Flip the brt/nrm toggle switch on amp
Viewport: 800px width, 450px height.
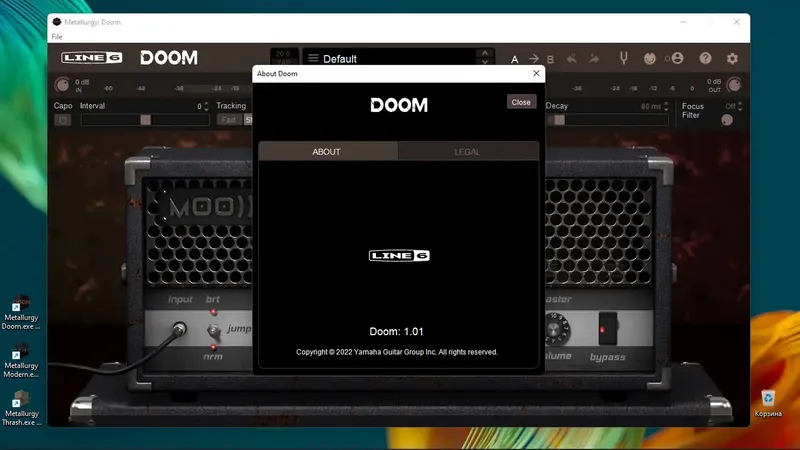tap(213, 331)
